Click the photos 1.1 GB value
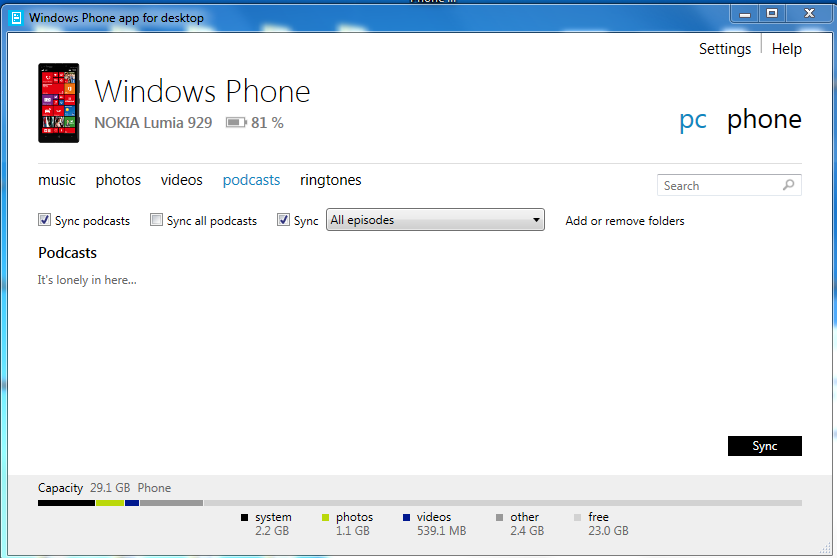837x558 pixels. 352,531
